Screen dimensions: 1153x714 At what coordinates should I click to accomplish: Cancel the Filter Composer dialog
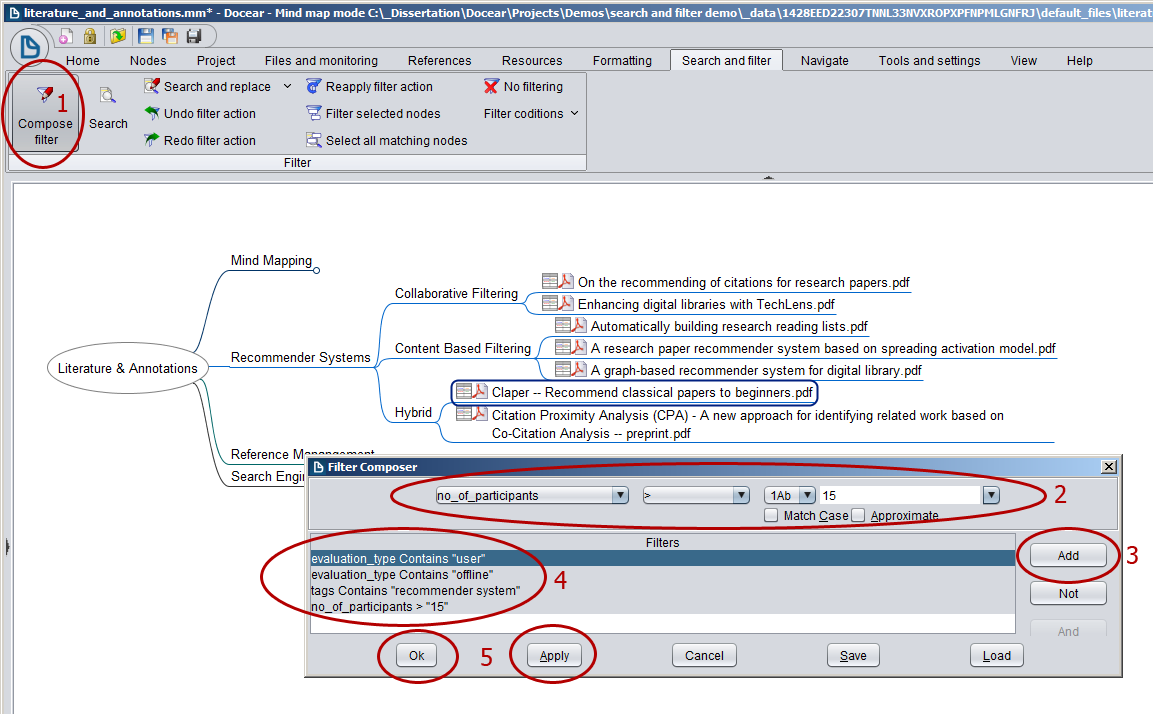tap(704, 655)
